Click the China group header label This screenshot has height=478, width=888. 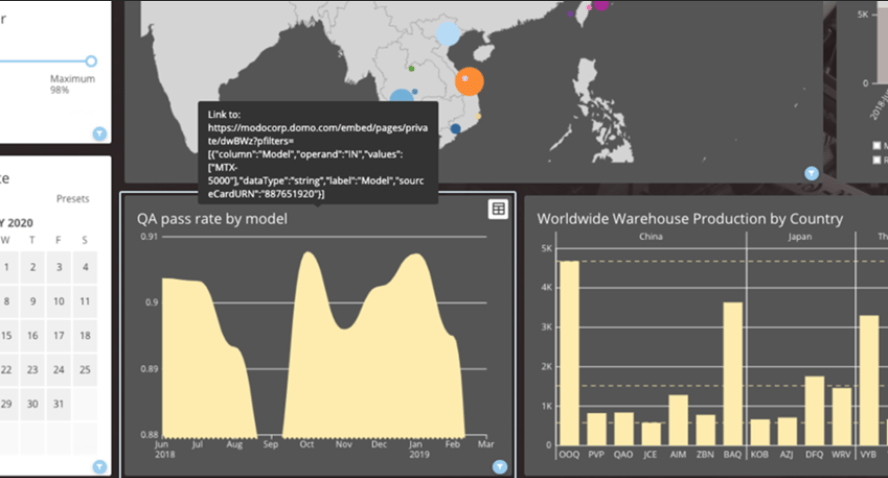[x=651, y=237]
